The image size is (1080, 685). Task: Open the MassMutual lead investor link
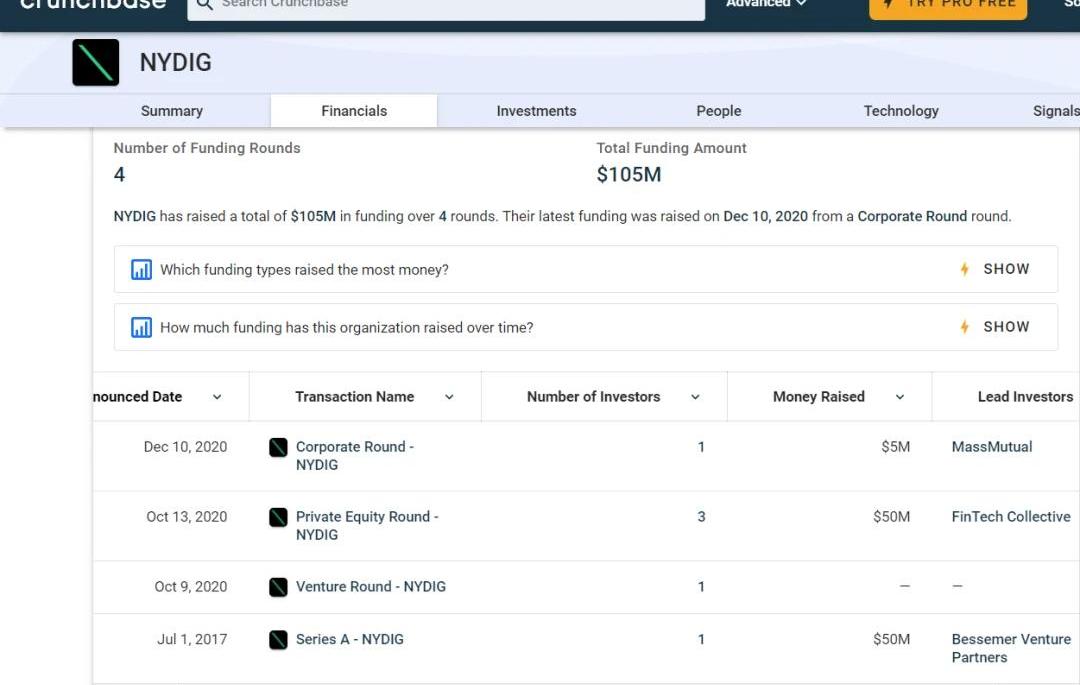pyautogui.click(x=991, y=447)
